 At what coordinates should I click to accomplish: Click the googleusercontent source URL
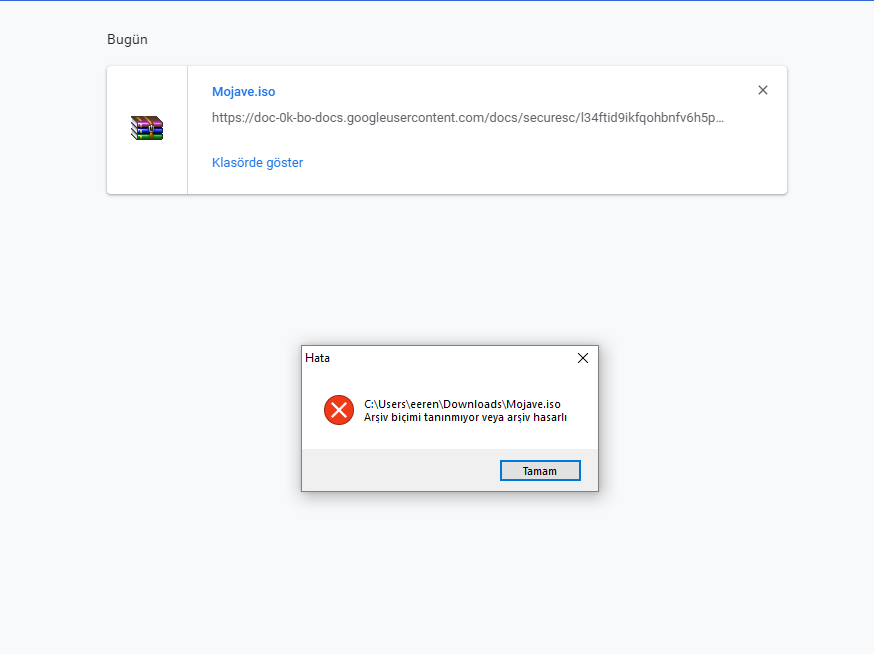(467, 118)
